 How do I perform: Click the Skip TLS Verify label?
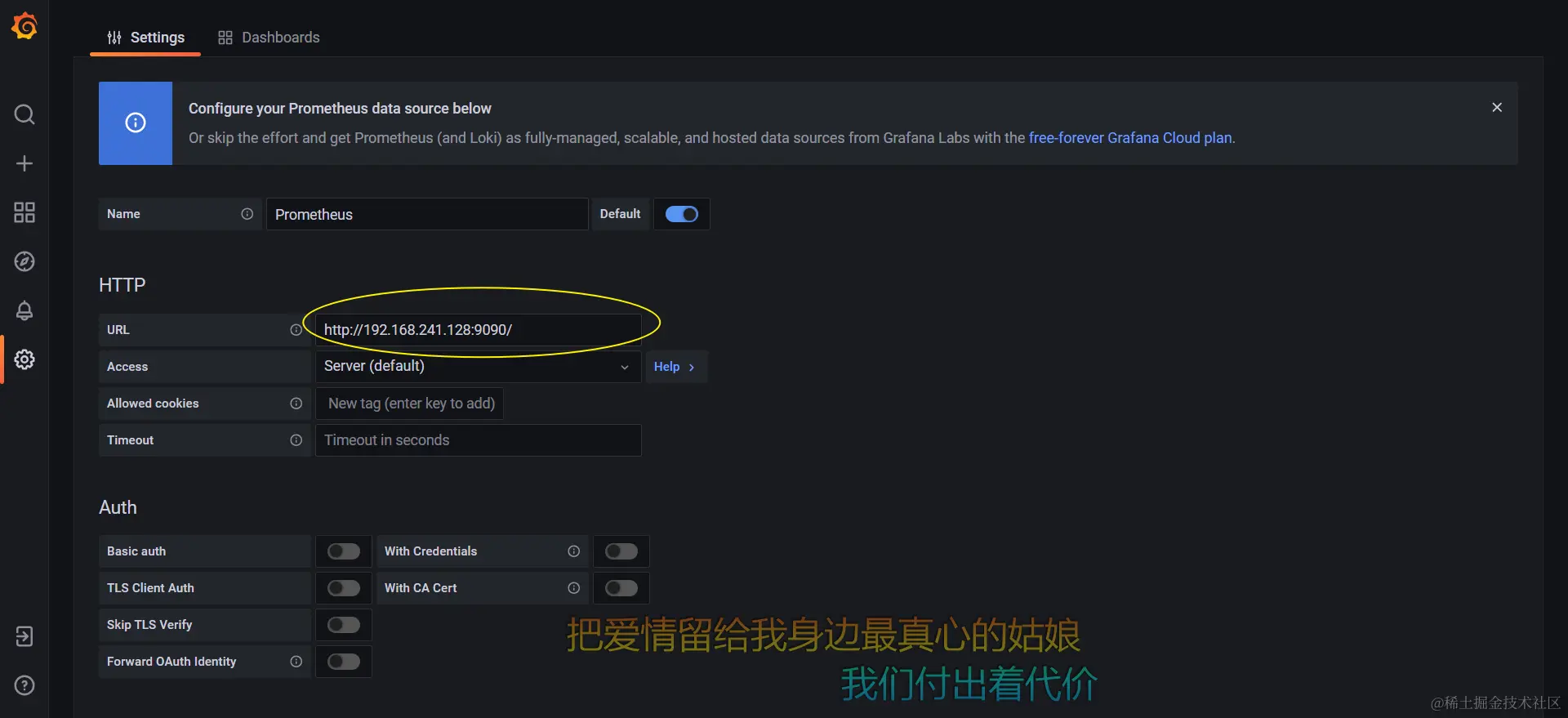[149, 625]
